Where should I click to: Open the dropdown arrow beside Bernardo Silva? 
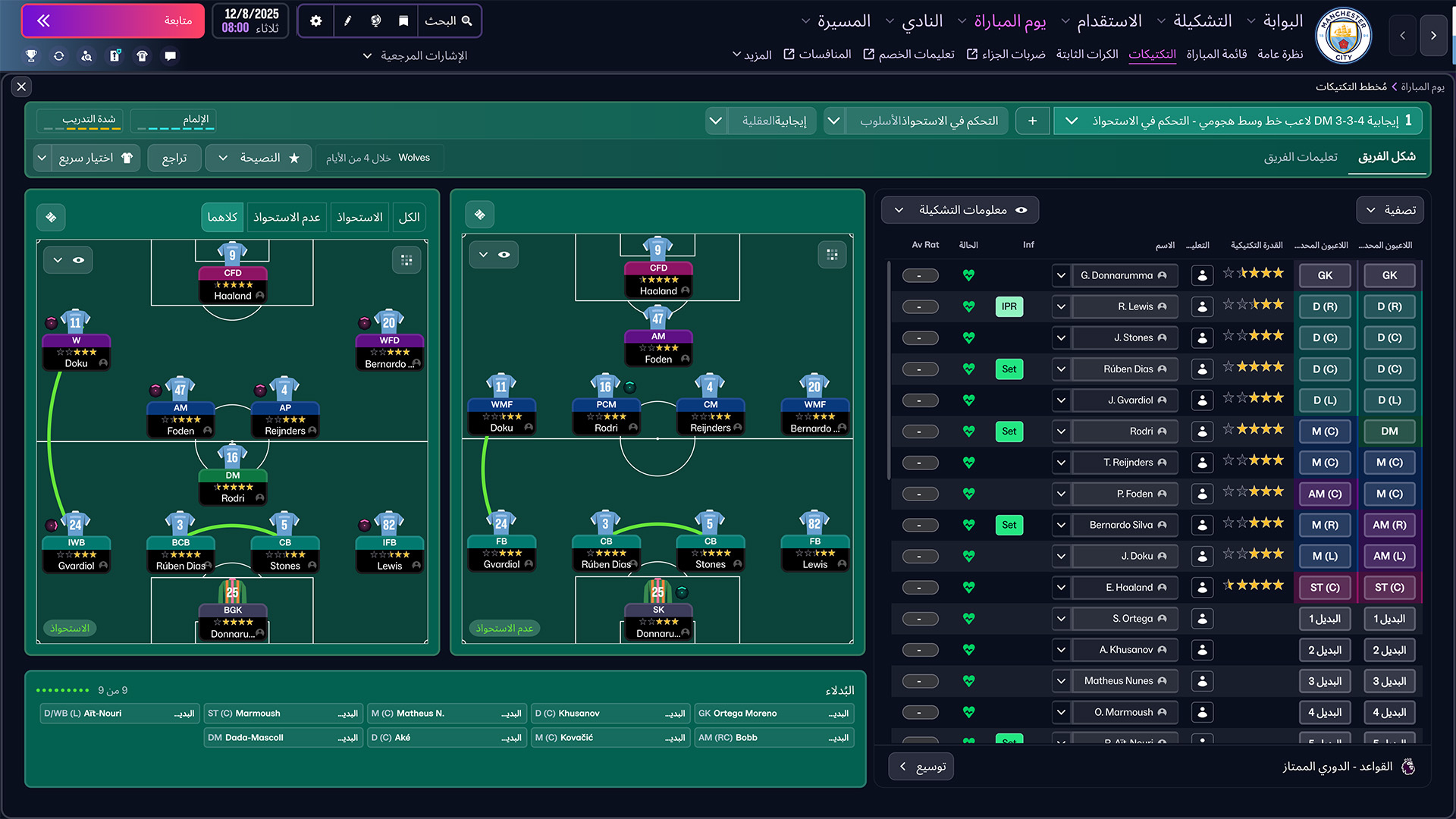[x=1061, y=526]
